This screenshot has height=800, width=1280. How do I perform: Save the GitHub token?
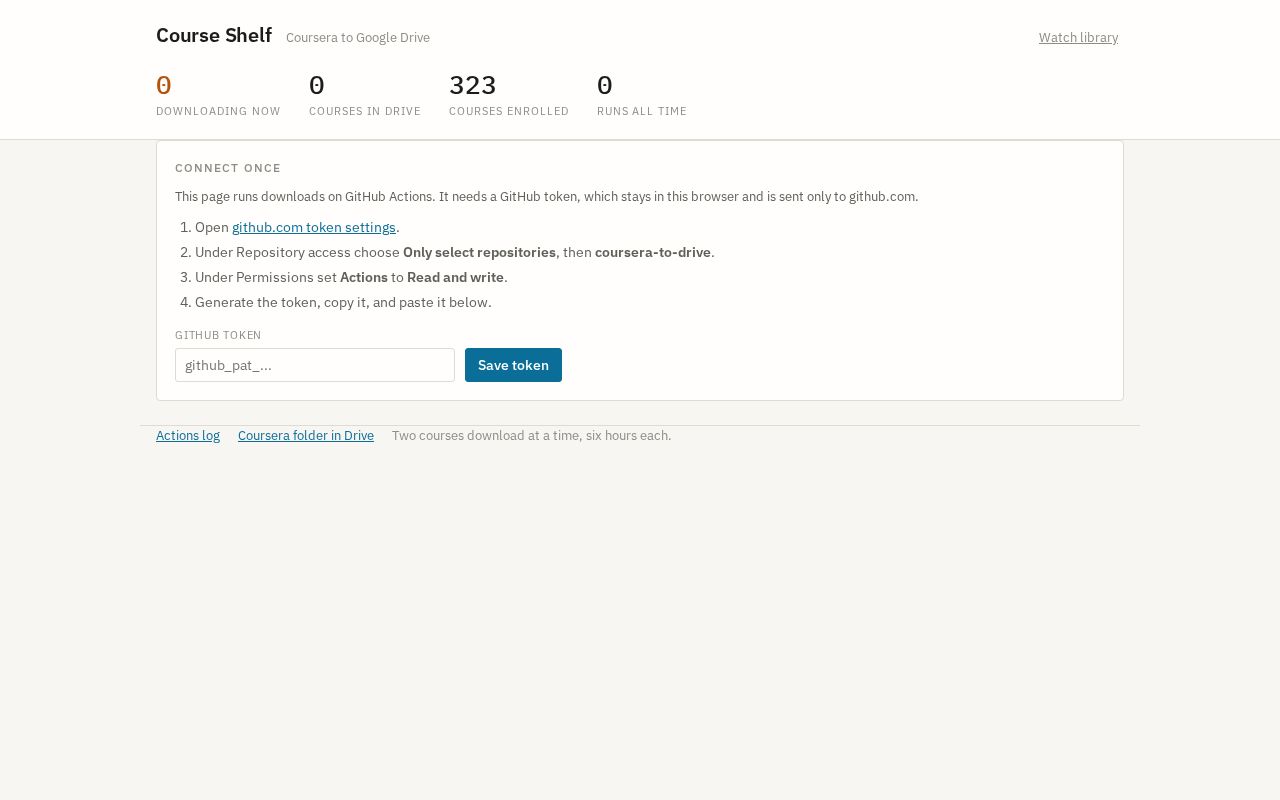click(x=513, y=365)
